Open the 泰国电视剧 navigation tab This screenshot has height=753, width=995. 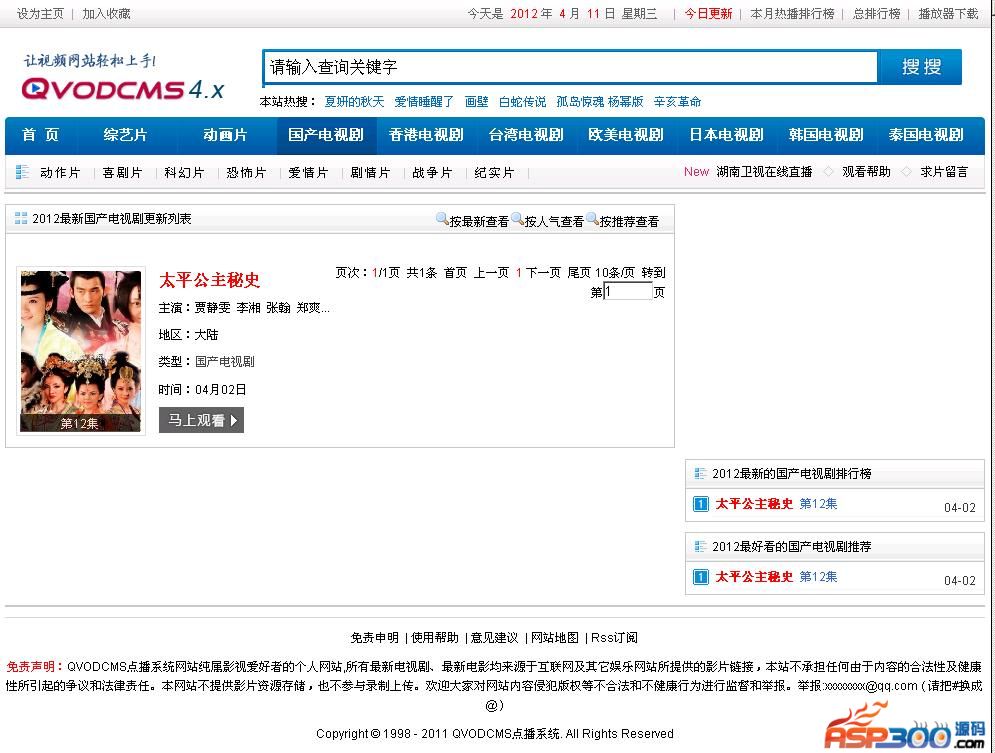click(926, 134)
